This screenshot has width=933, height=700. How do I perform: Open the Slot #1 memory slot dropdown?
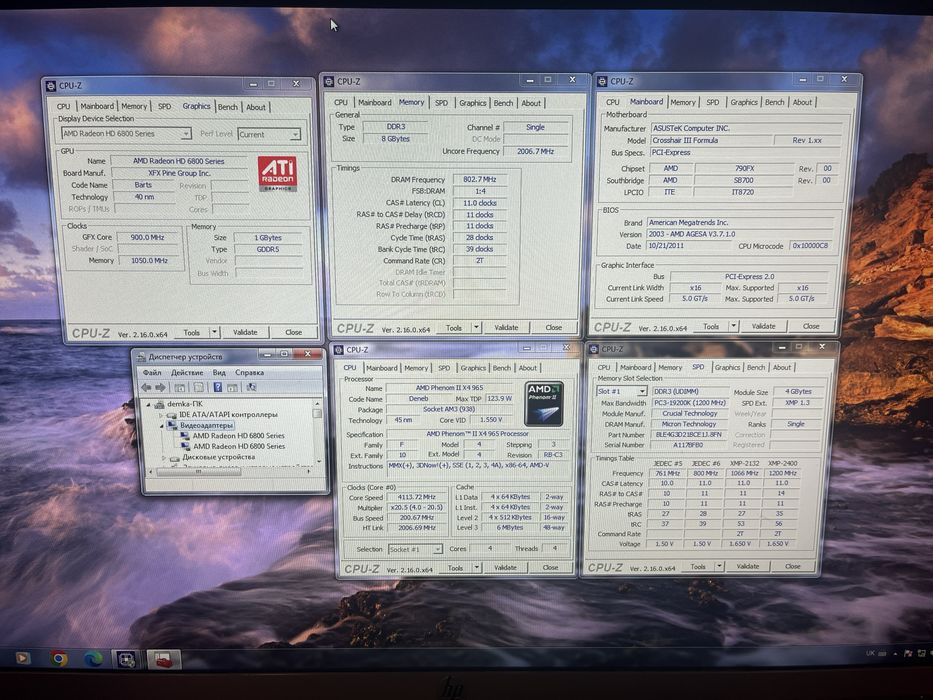point(621,391)
